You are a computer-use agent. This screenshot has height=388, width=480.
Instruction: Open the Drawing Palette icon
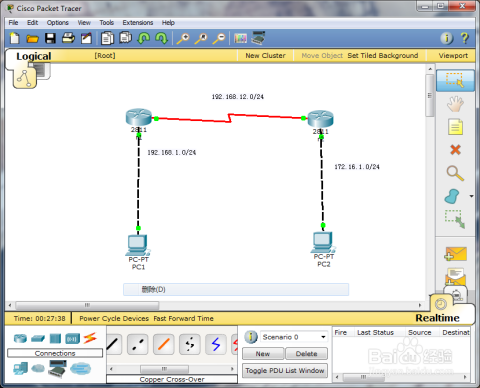coord(240,38)
